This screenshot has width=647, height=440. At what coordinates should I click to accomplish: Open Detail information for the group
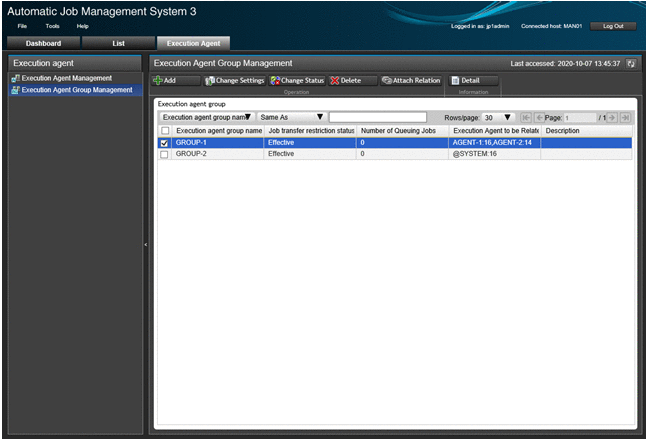[474, 80]
